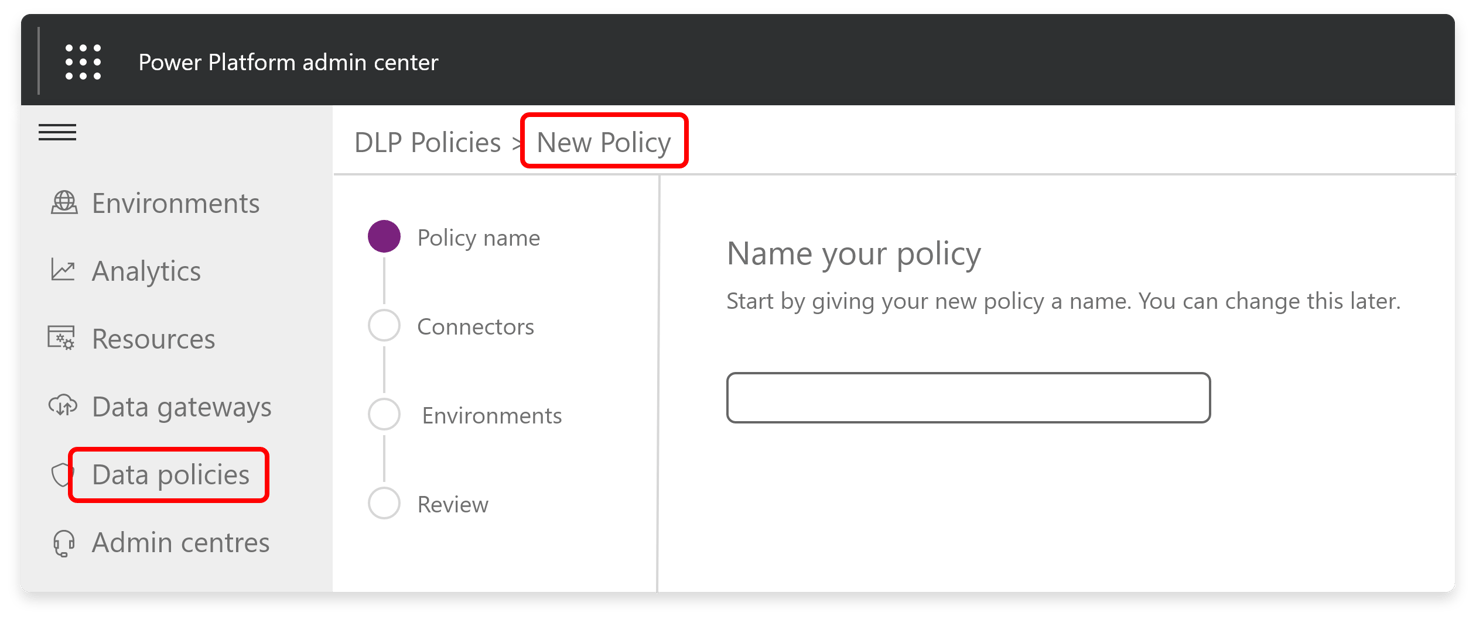Image resolution: width=1476 pixels, height=620 pixels.
Task: Click the purple Policy name progress marker
Action: 384,237
